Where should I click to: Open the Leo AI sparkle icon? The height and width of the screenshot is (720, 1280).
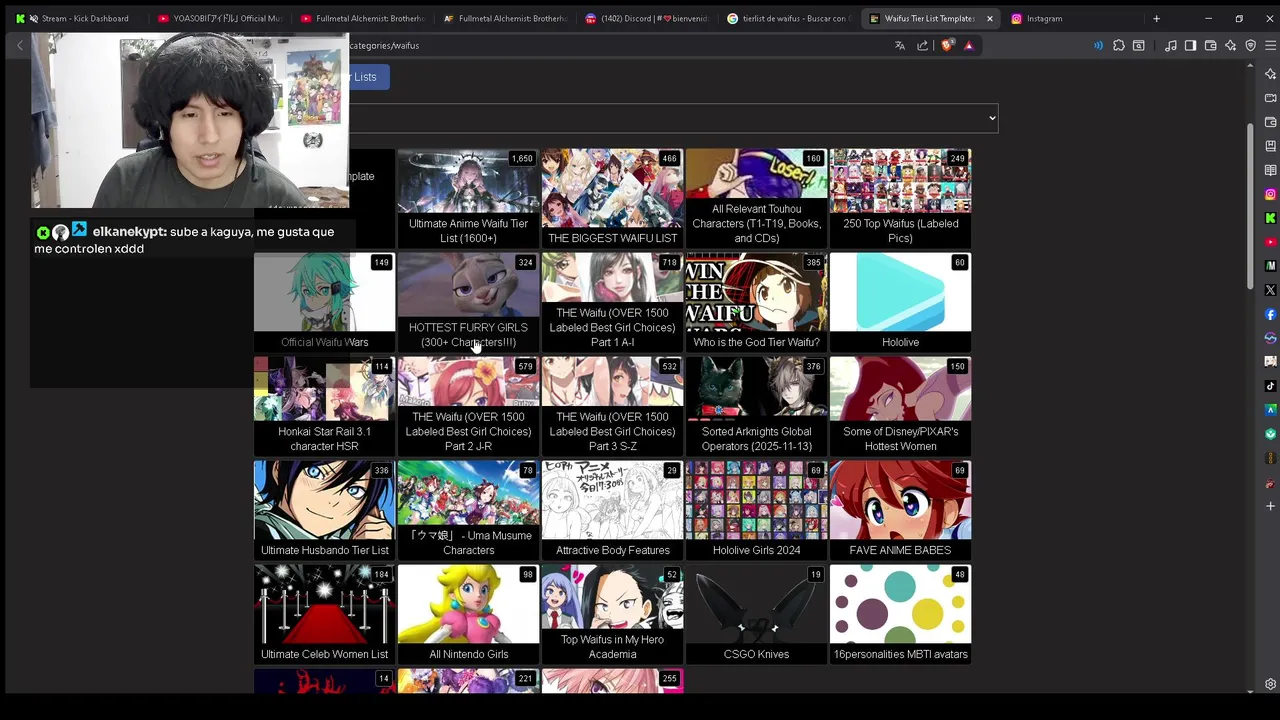click(x=1230, y=45)
